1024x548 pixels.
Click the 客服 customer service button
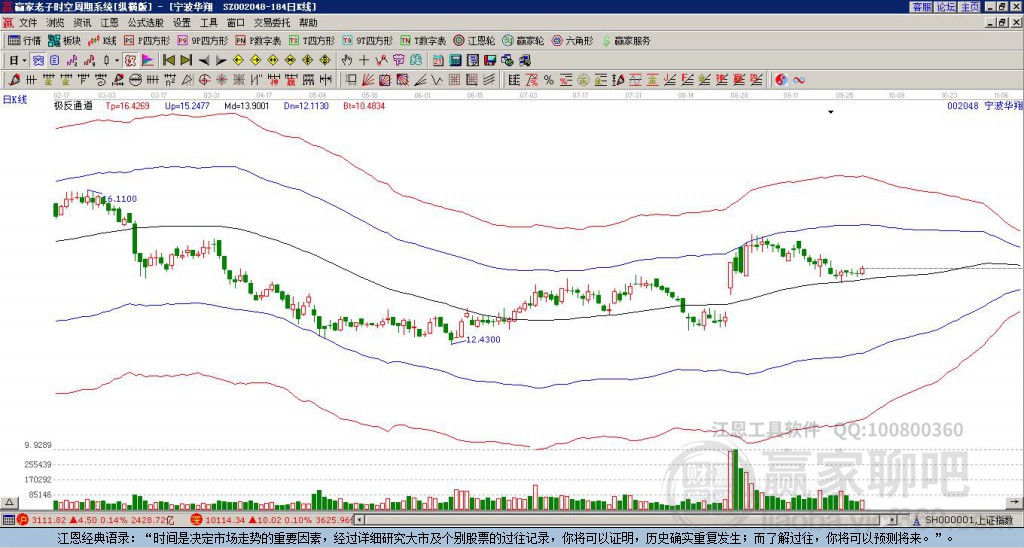point(921,7)
